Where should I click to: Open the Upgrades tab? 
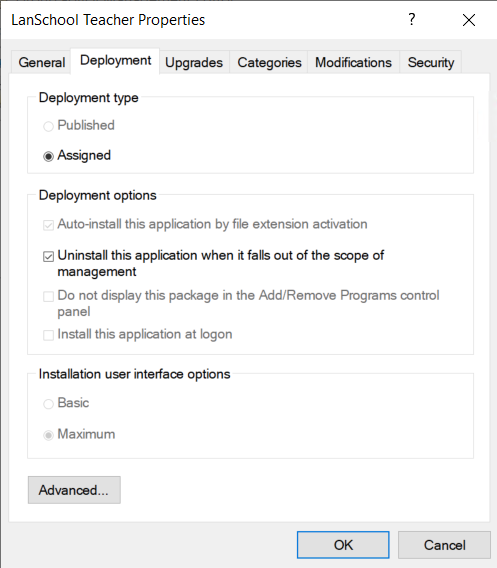(x=194, y=62)
